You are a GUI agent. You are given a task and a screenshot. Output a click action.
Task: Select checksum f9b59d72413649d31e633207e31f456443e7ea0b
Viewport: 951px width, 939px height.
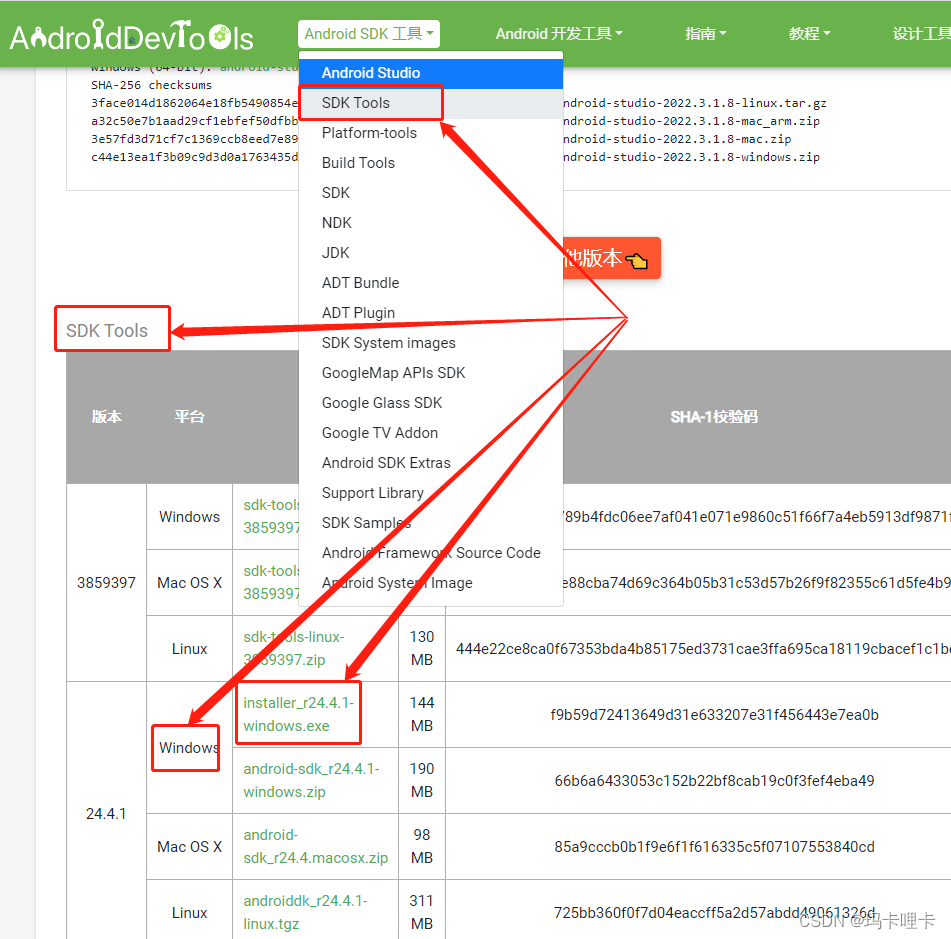pos(714,715)
